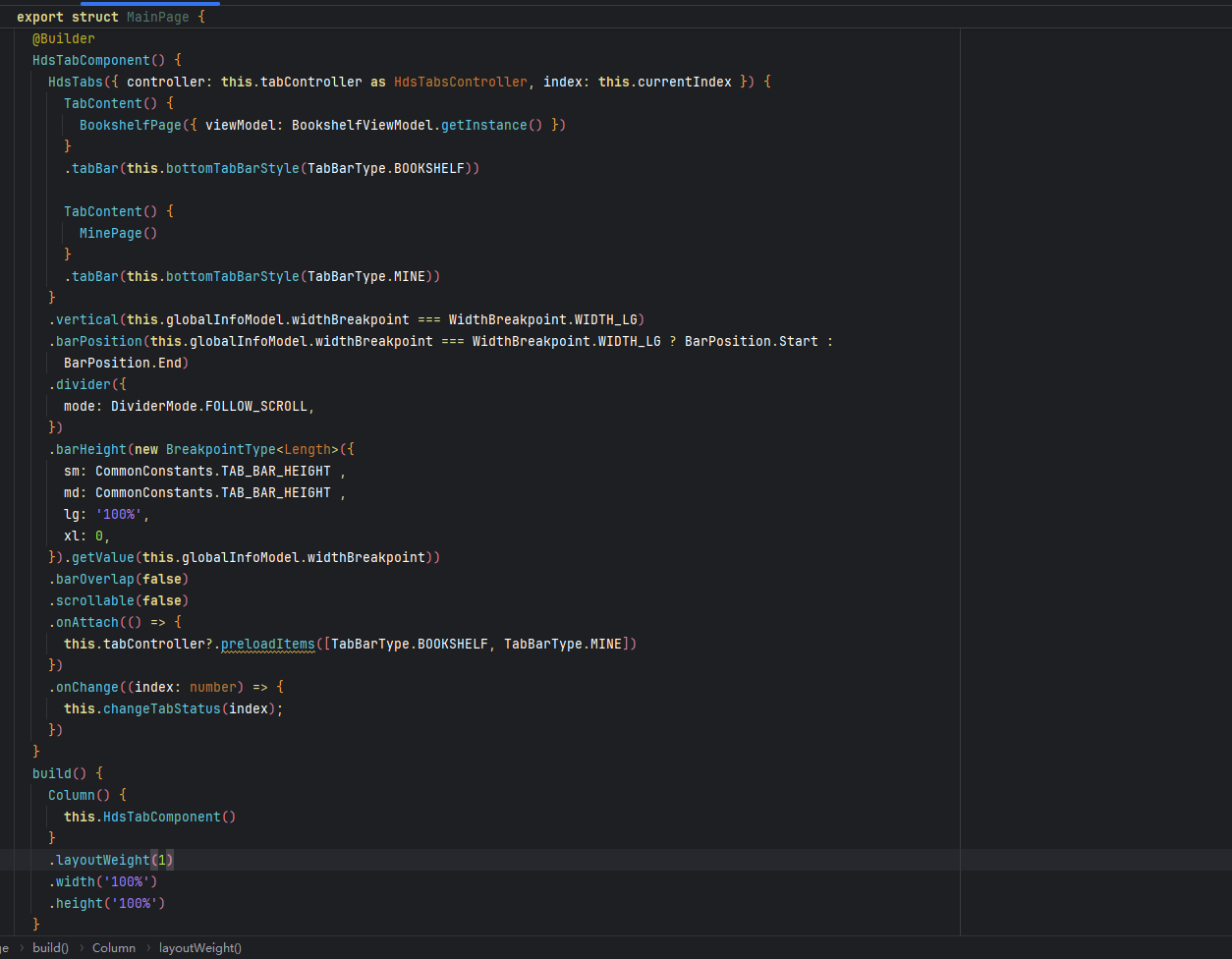Click the BreakpointType class name
Viewport: 1232px width, 959px height.
221,449
